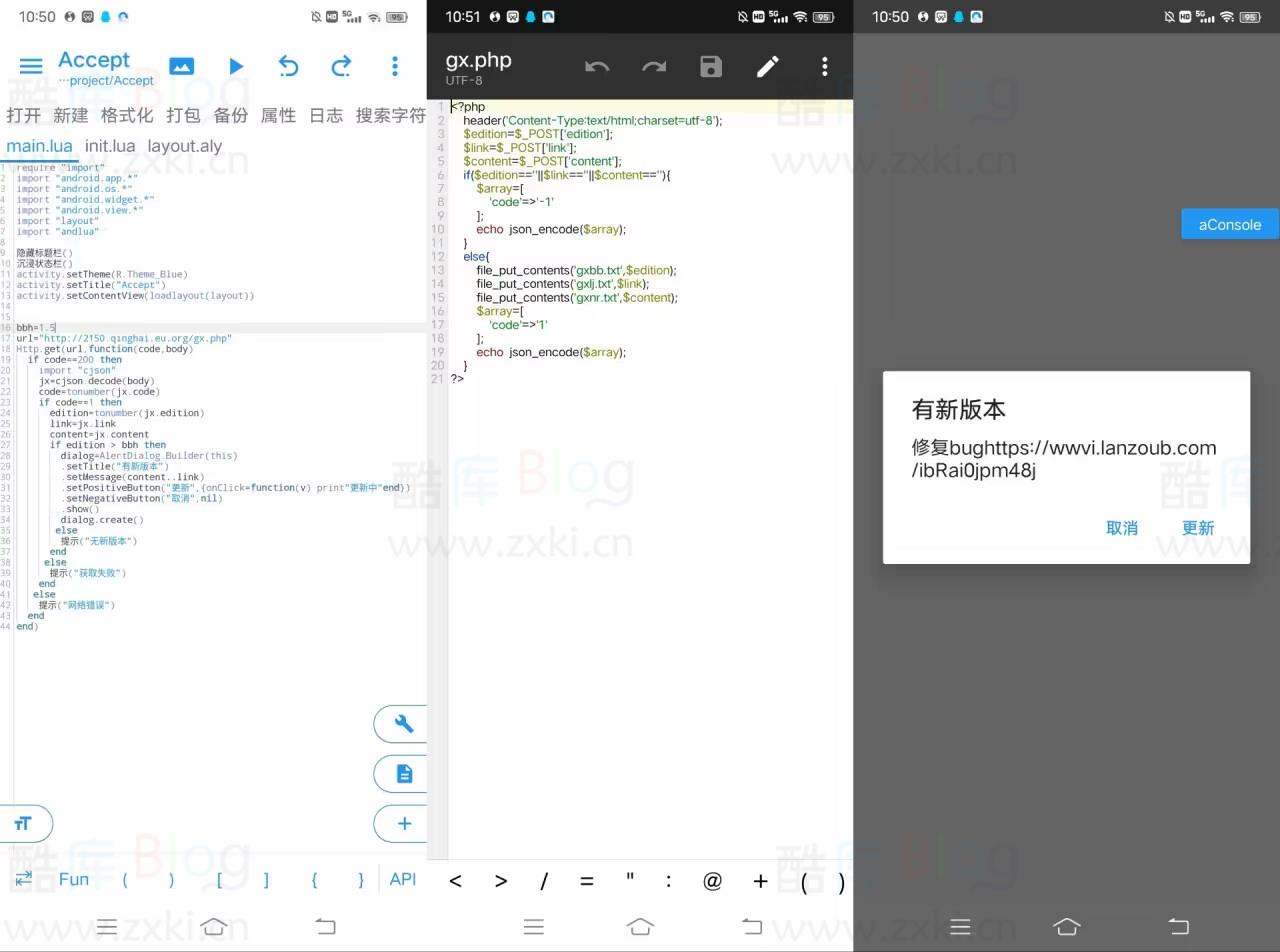Redo changes in the gx.php editor
The image size is (1280, 952).
(x=654, y=66)
